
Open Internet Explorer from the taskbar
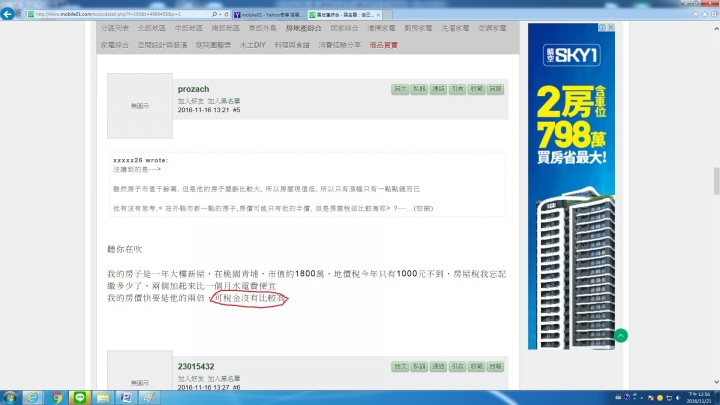[32, 398]
